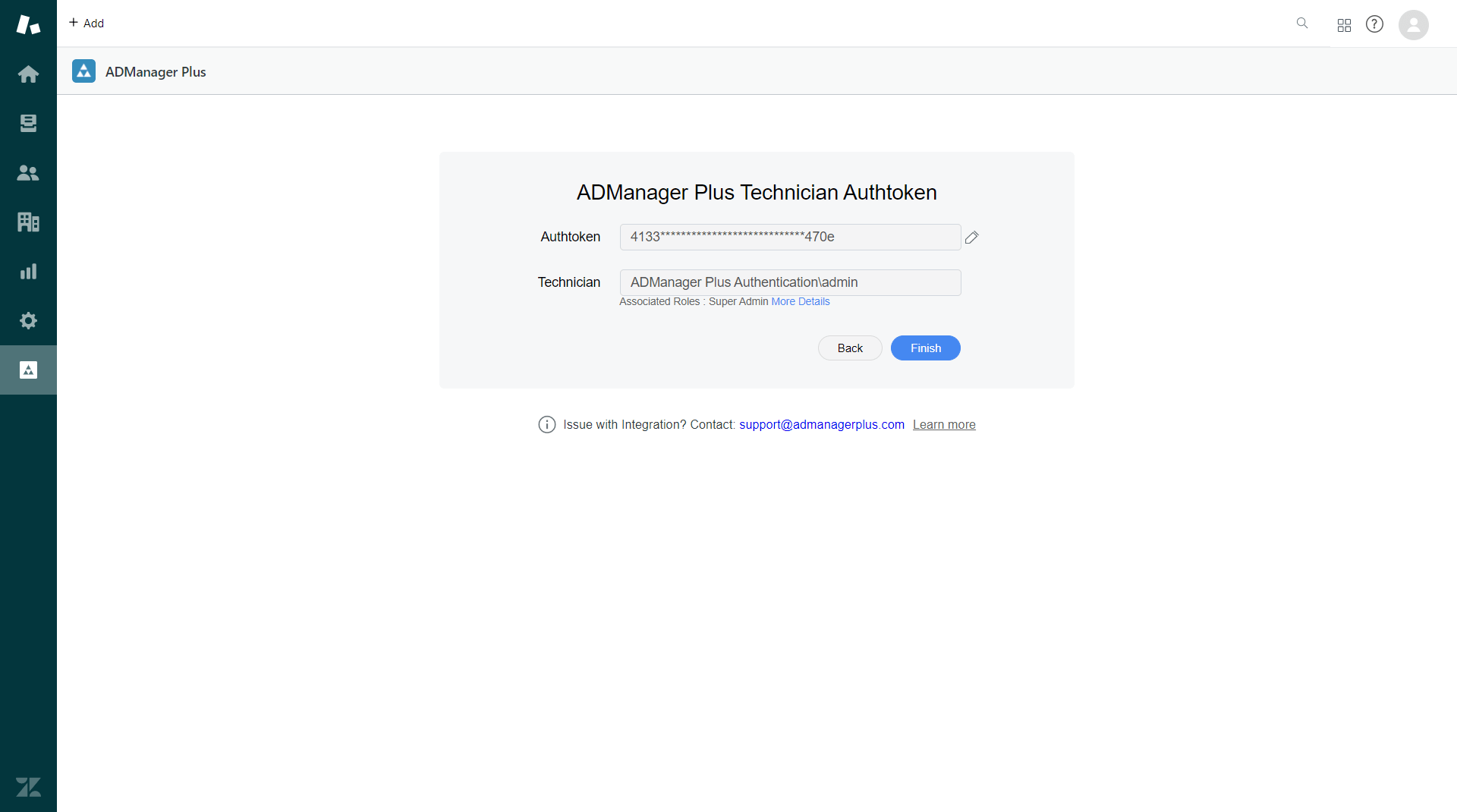
Task: Open the Organizations building icon
Action: [28, 222]
